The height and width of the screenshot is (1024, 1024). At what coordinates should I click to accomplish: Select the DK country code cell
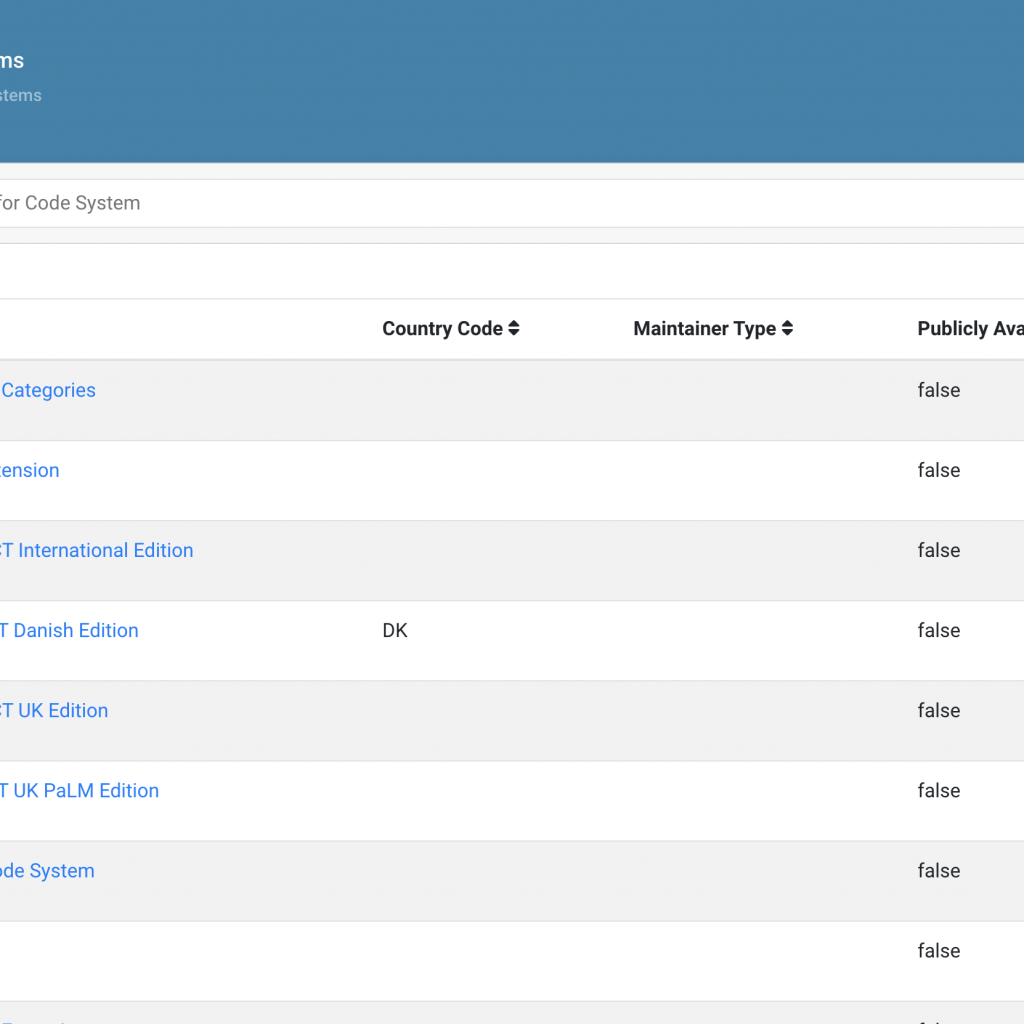coord(395,631)
